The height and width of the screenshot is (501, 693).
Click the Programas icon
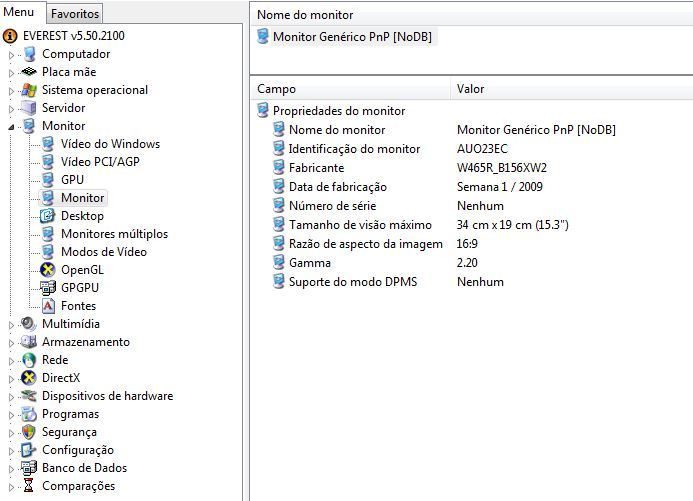click(x=29, y=414)
